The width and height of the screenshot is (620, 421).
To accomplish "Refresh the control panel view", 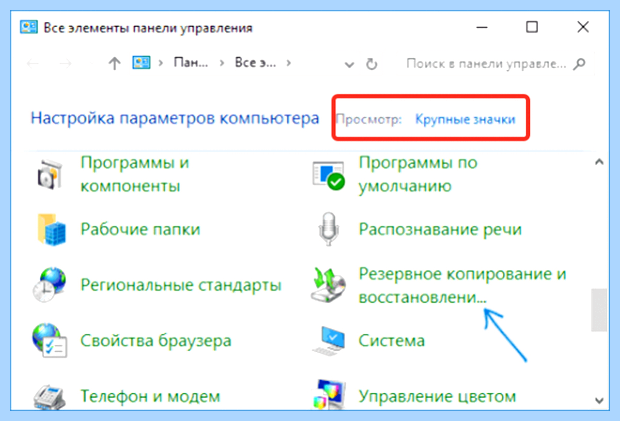I will (x=371, y=64).
